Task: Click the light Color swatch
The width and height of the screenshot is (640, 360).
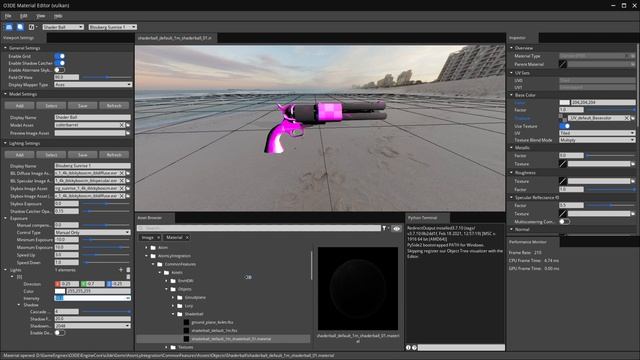Action: pos(60,291)
